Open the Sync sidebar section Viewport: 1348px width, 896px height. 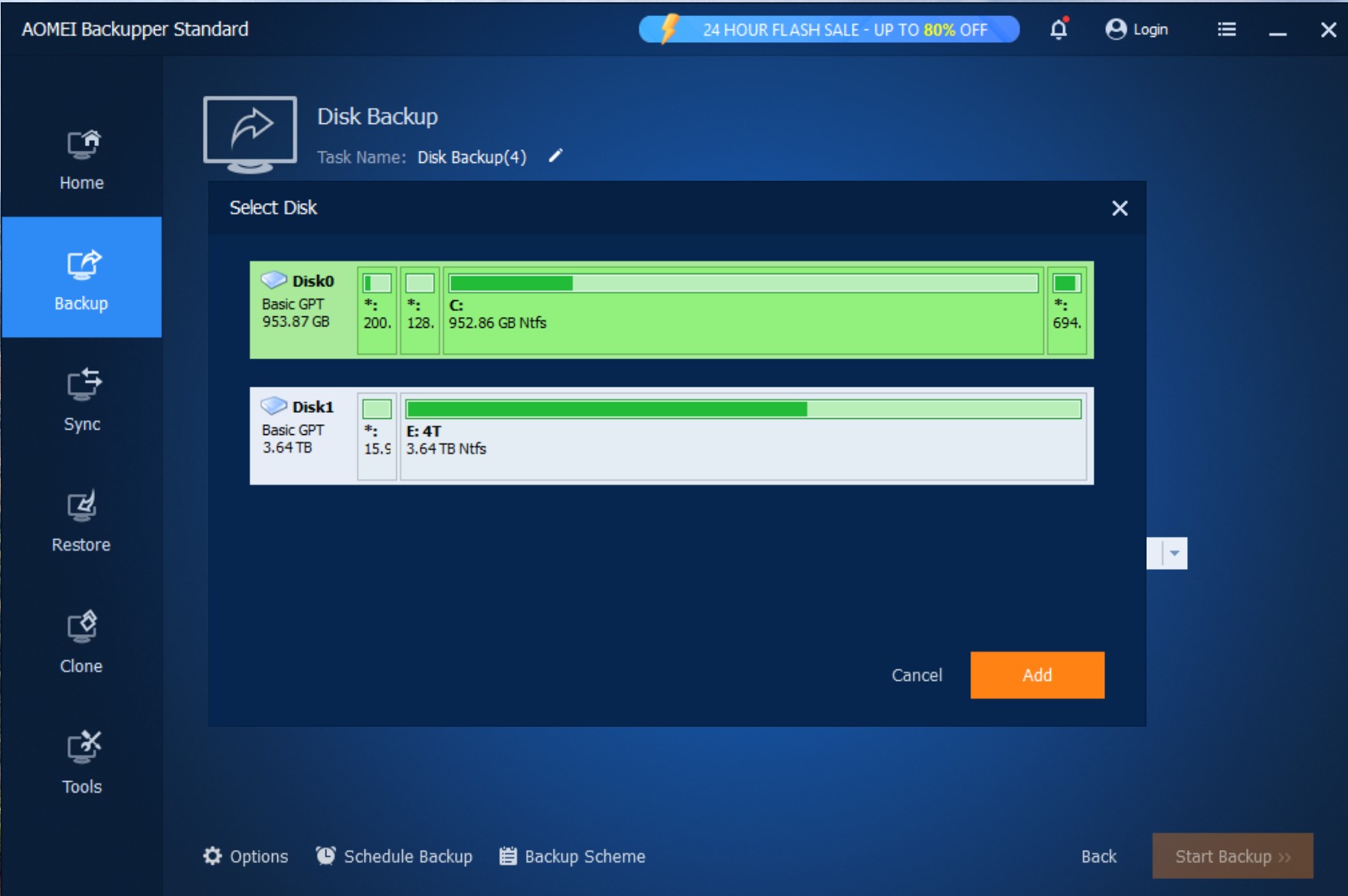click(x=81, y=400)
